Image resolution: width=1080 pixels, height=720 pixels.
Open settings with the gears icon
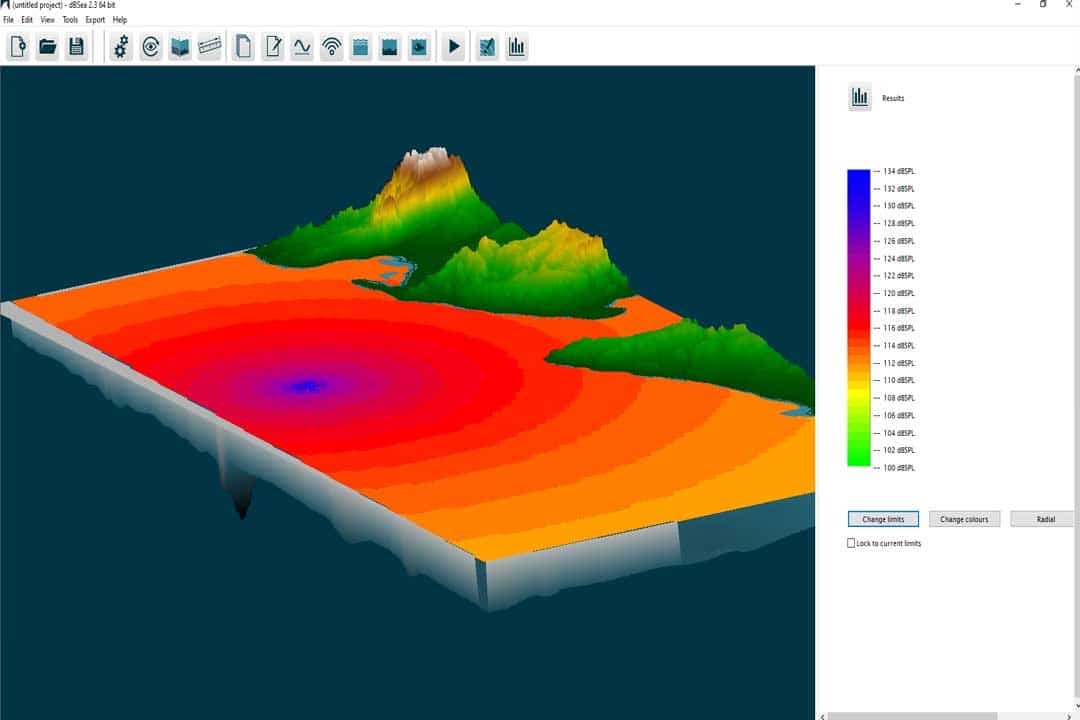[122, 46]
